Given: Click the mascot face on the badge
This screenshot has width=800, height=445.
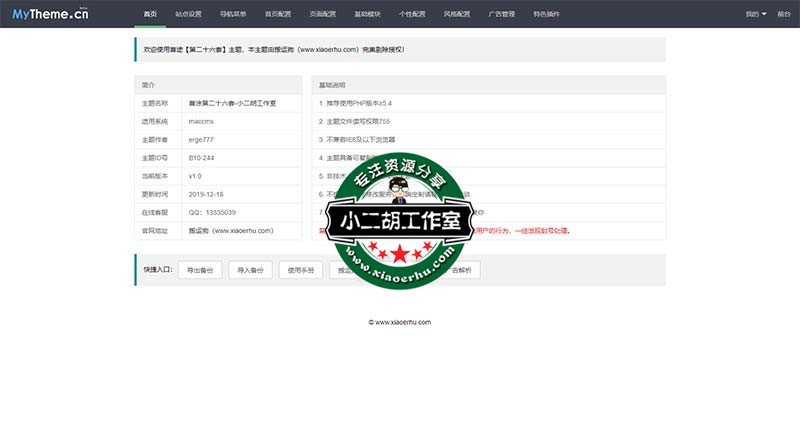Looking at the screenshot, I should coord(400,188).
